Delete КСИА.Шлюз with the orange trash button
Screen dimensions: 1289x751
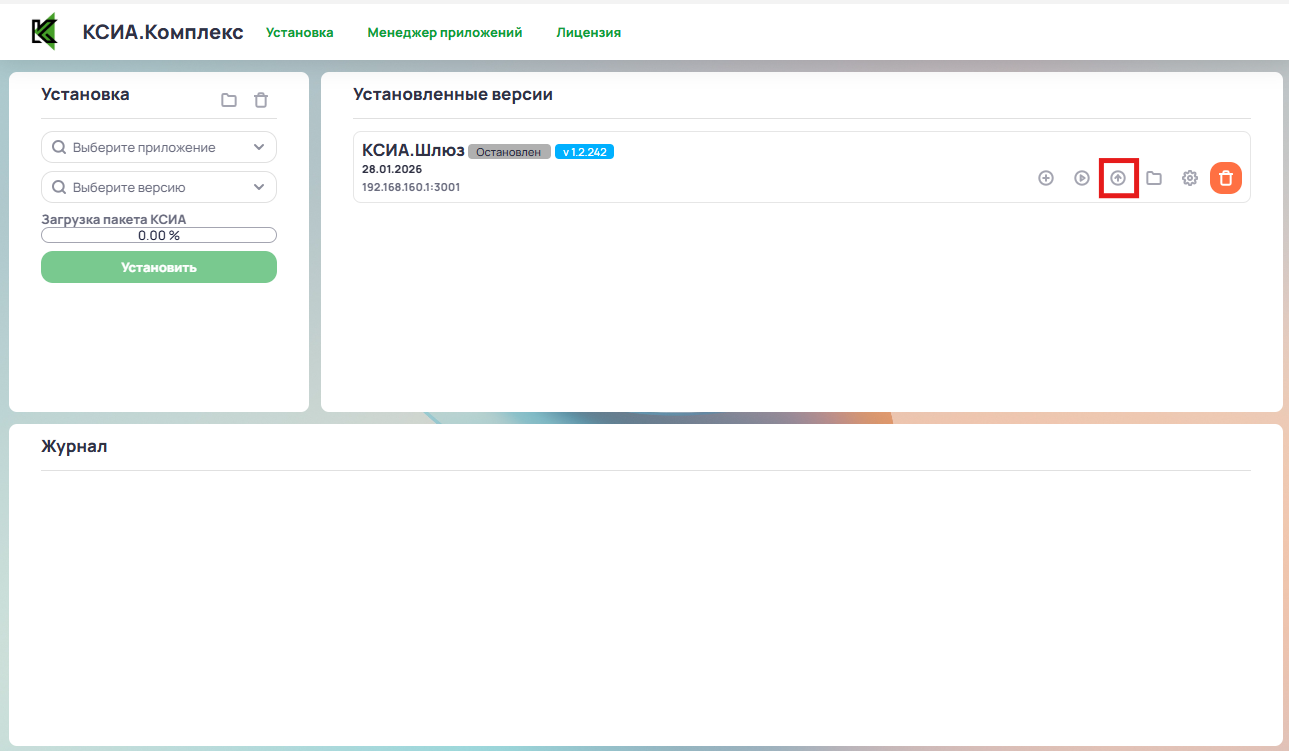coord(1226,178)
